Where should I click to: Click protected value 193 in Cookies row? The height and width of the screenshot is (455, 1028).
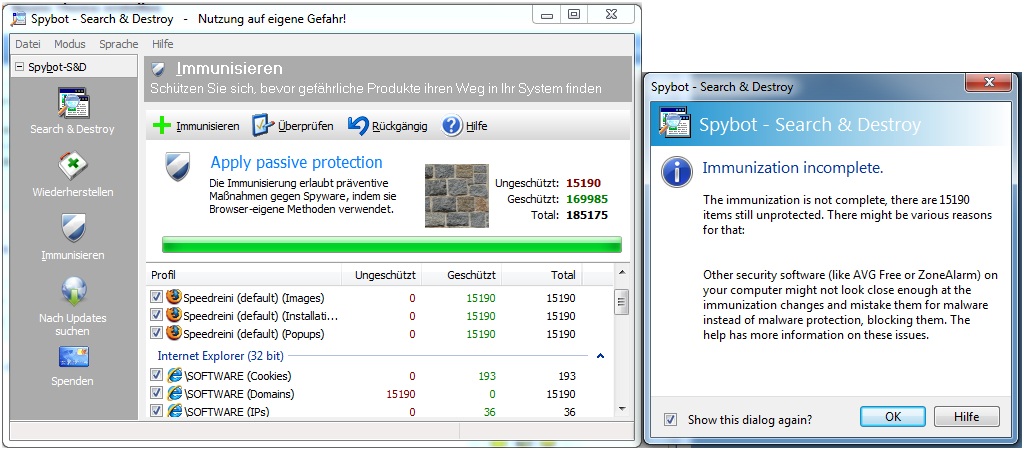click(486, 376)
